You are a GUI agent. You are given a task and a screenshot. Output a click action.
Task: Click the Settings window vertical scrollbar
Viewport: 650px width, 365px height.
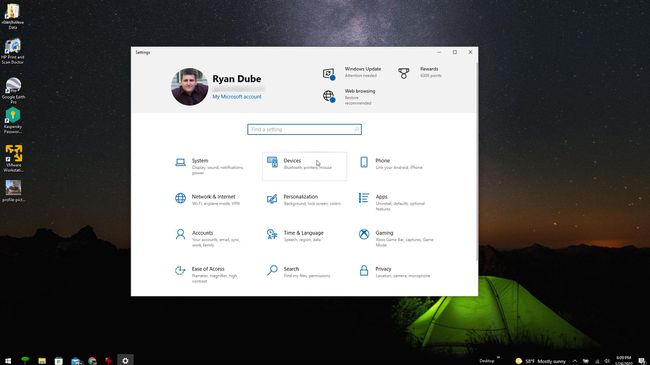point(477,162)
